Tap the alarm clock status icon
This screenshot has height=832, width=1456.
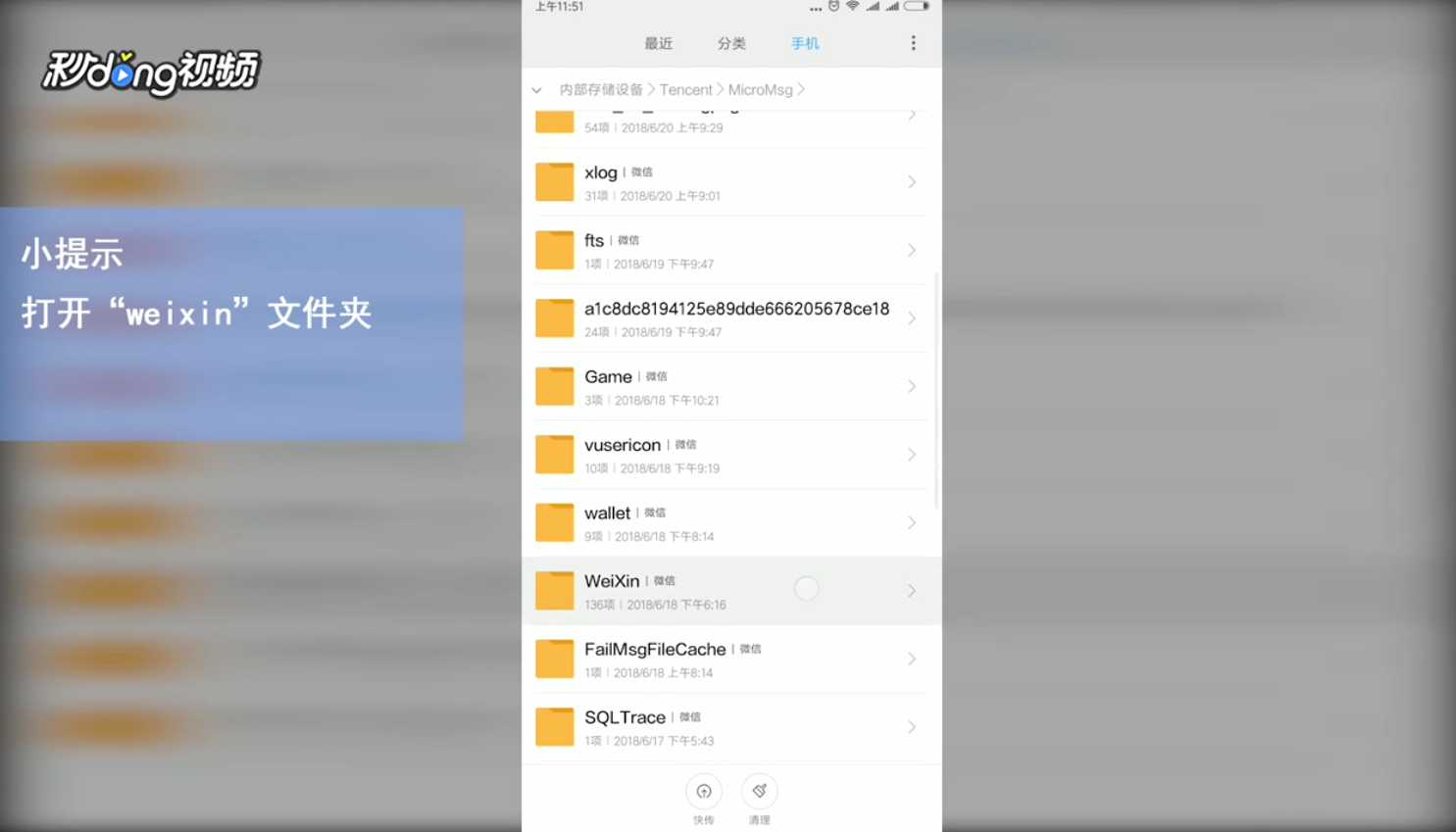pos(833,6)
